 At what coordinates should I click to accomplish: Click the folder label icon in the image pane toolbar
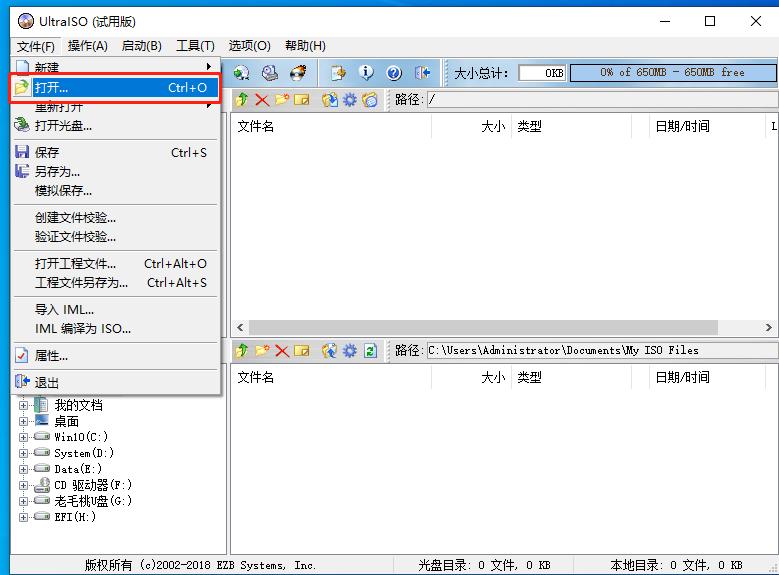pos(370,100)
